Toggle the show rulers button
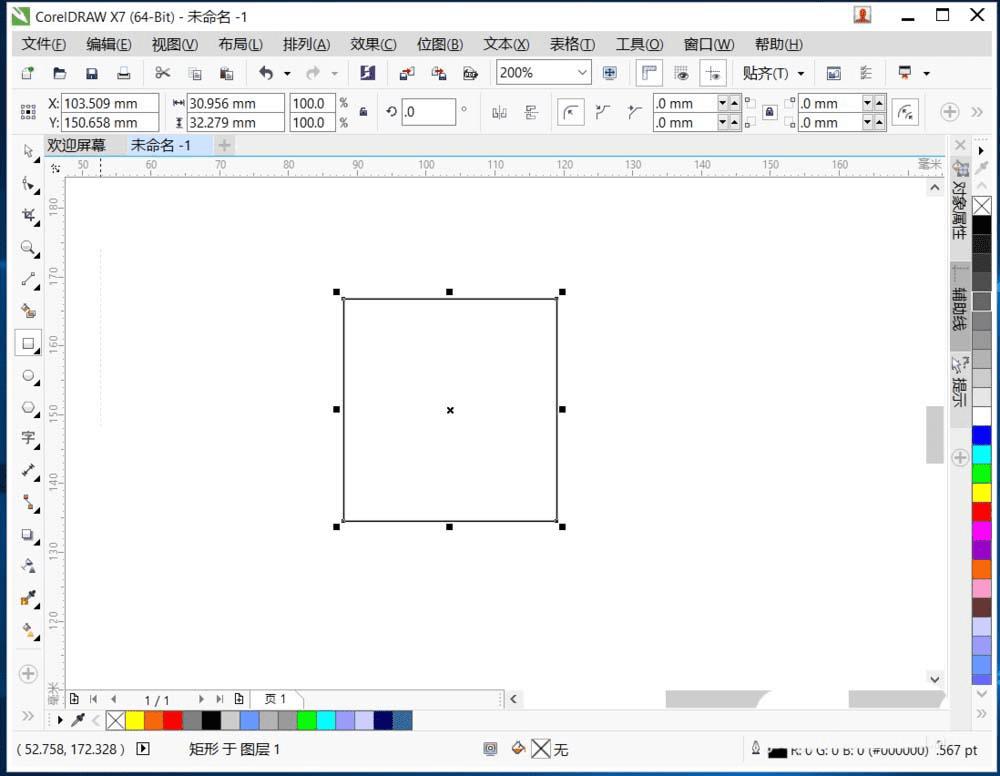The image size is (1000, 776). point(649,73)
